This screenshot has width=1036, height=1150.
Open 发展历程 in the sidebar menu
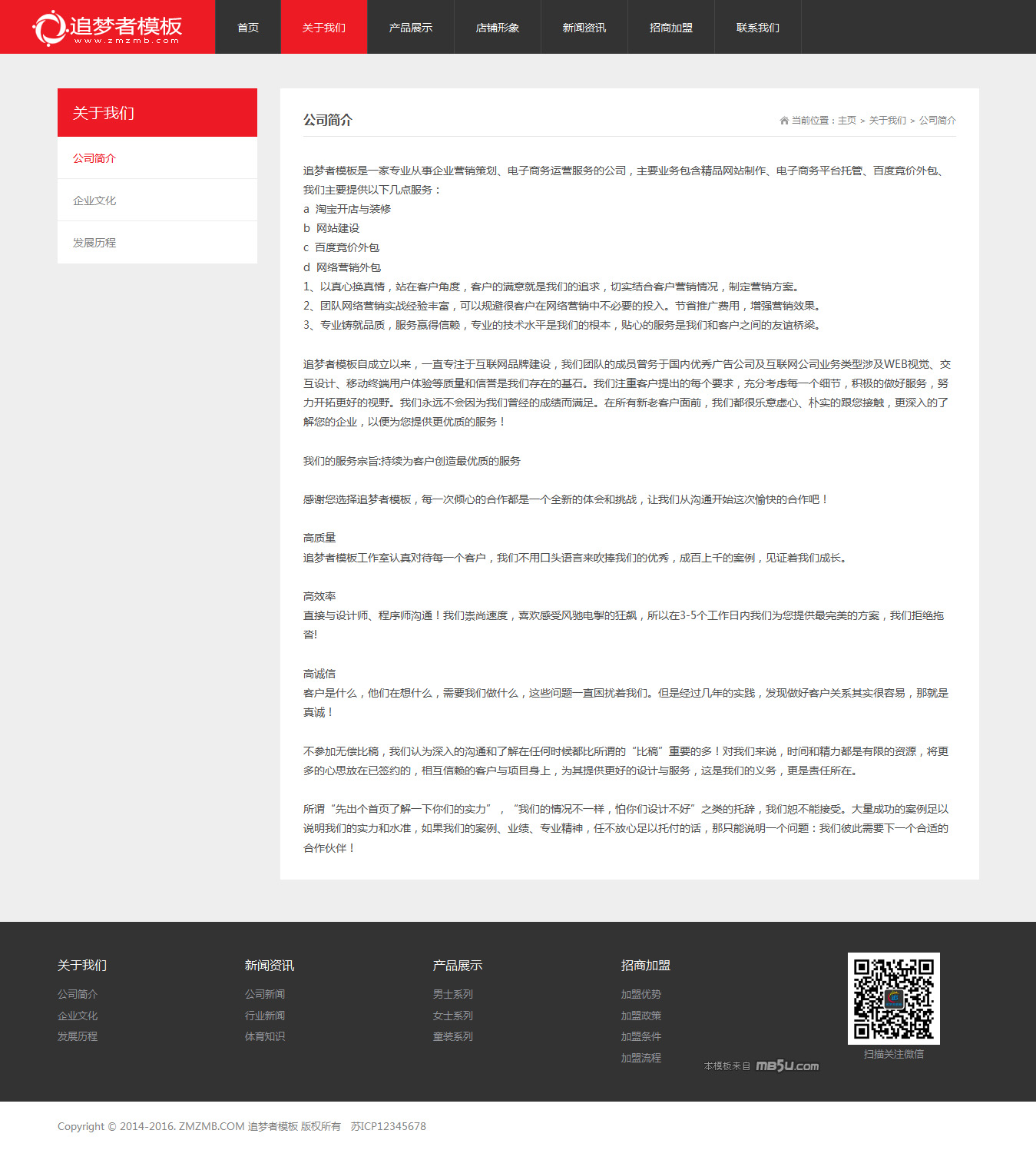(94, 243)
